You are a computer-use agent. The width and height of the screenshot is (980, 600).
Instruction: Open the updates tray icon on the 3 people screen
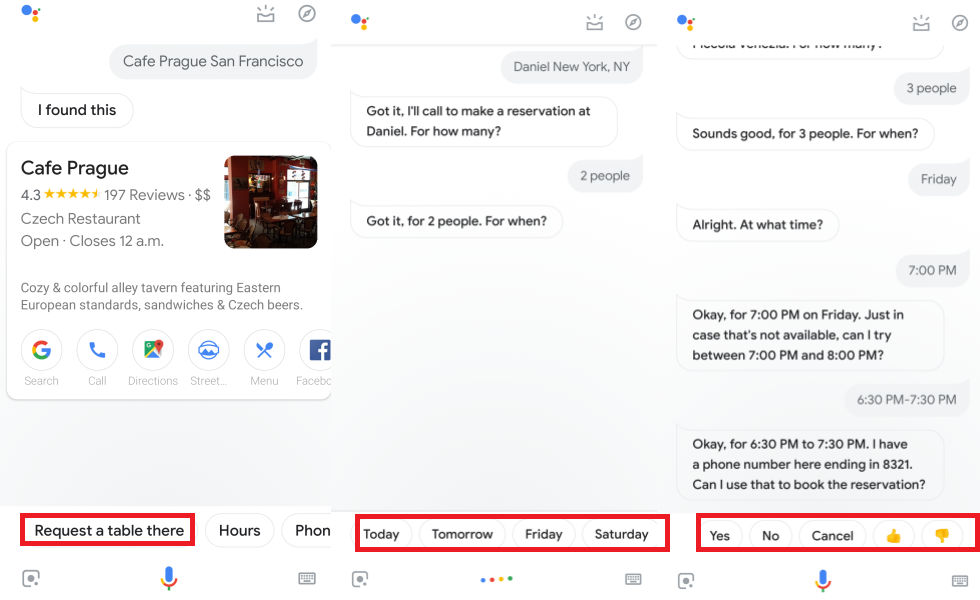921,23
